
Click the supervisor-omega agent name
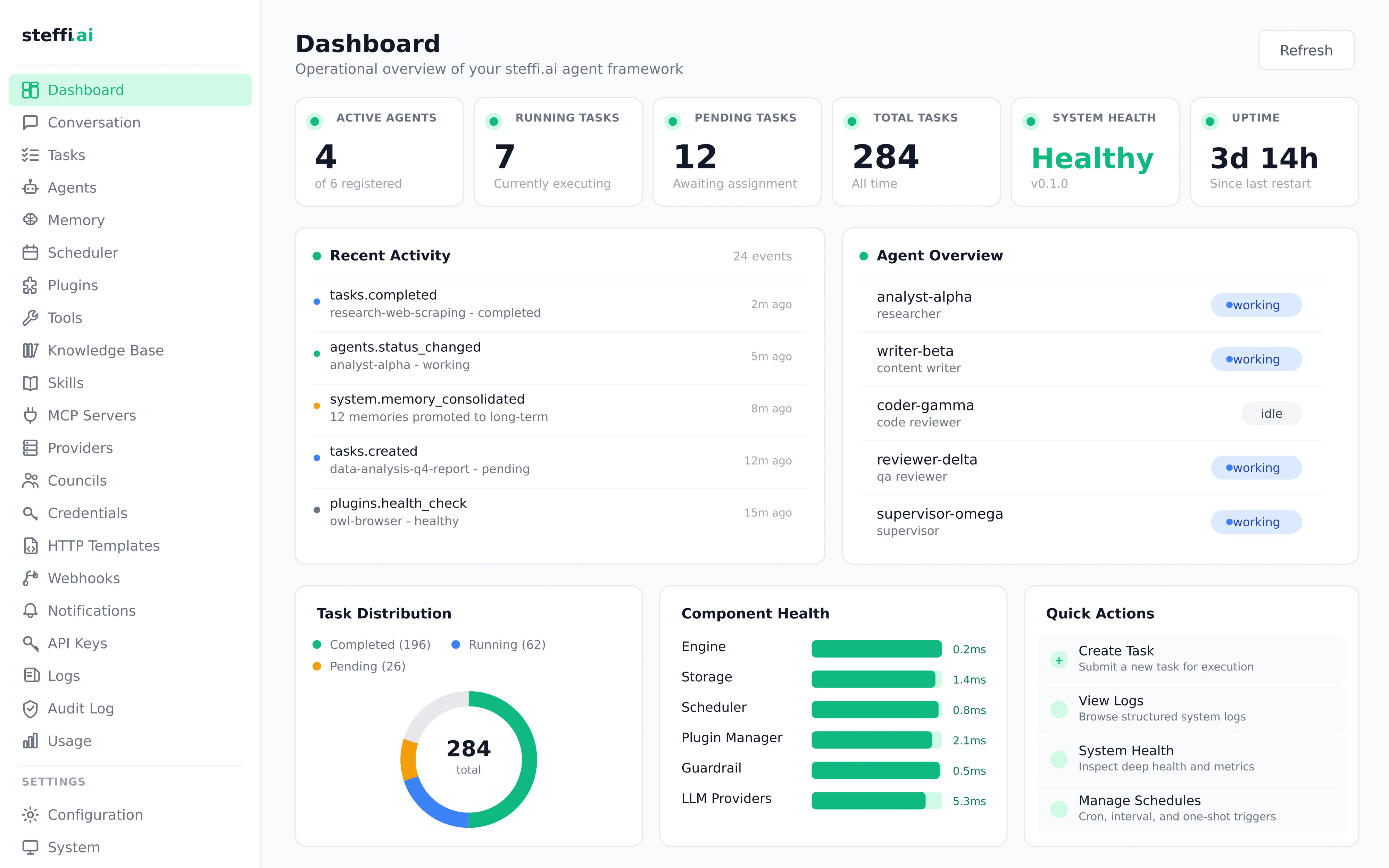click(x=940, y=514)
